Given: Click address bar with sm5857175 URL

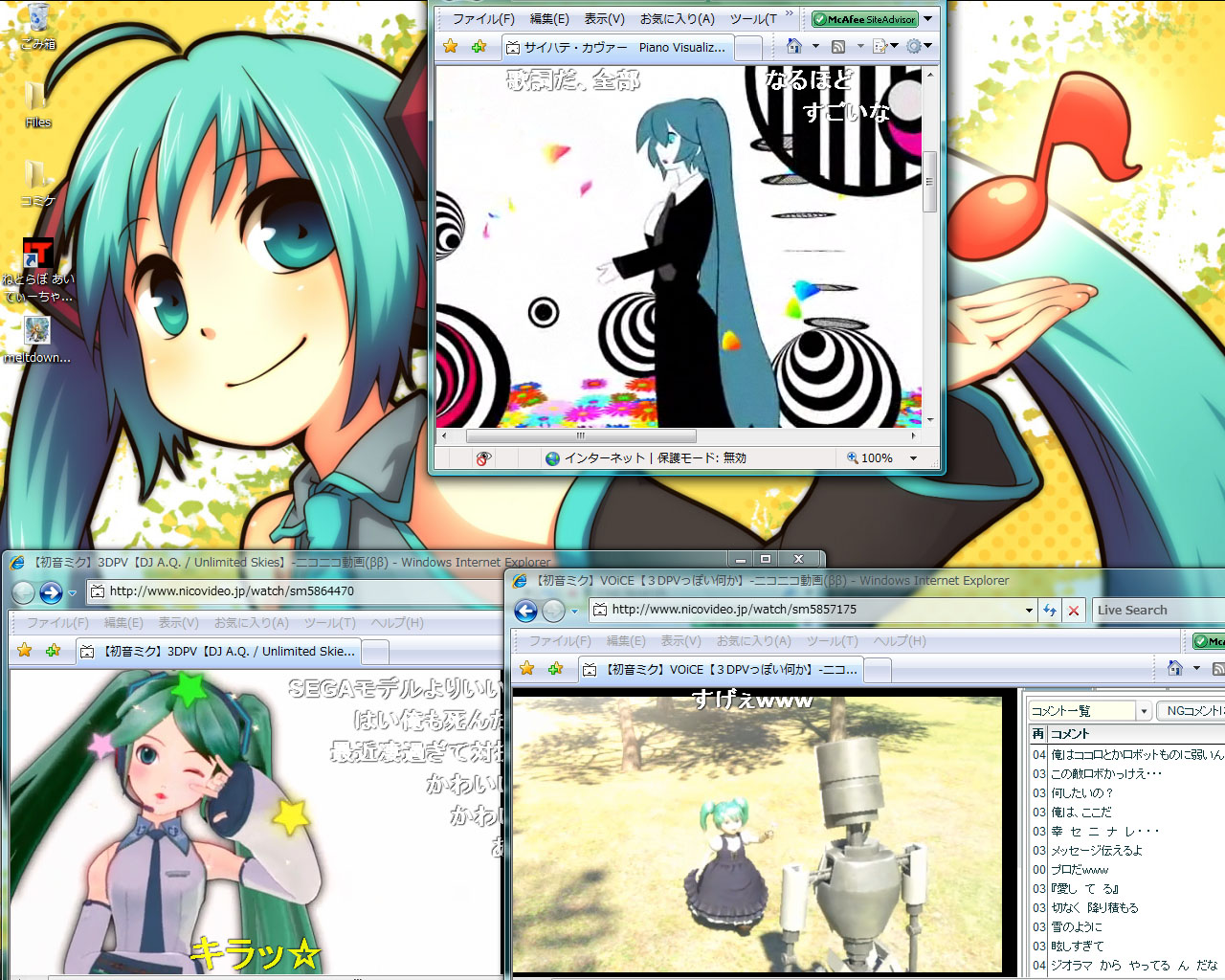Looking at the screenshot, I should point(805,610).
